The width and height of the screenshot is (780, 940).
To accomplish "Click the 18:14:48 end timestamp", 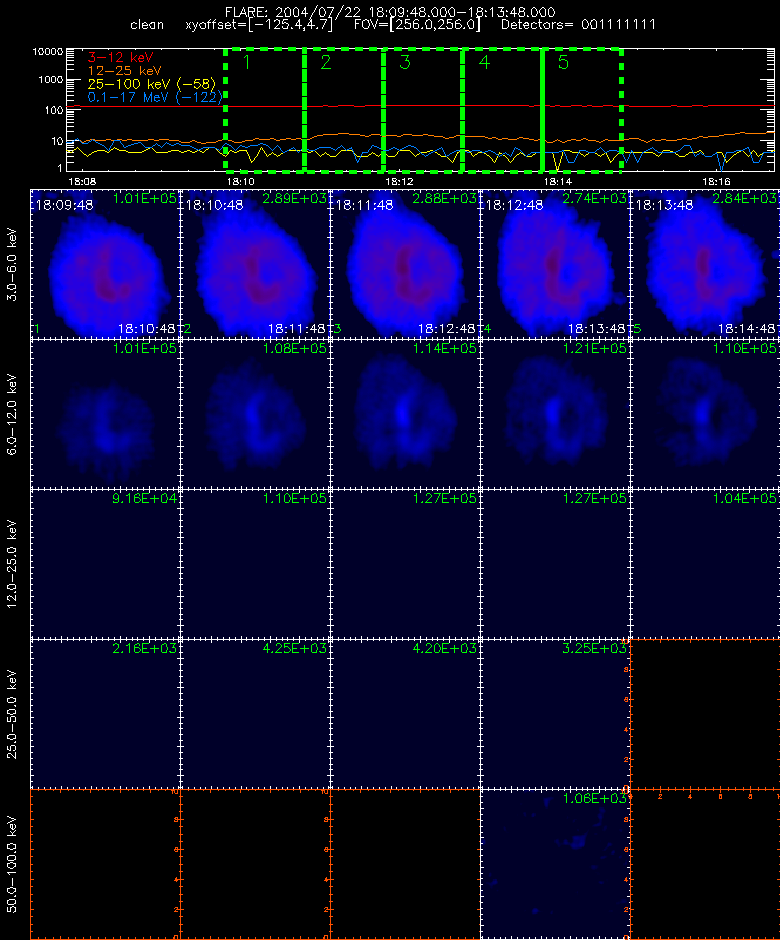I will pyautogui.click(x=746, y=329).
